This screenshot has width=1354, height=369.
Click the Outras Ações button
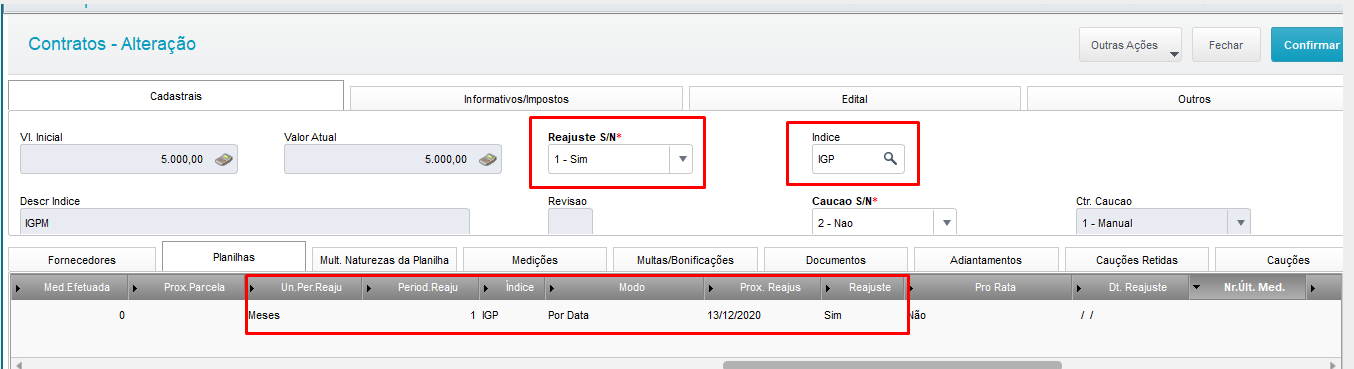click(x=1130, y=45)
